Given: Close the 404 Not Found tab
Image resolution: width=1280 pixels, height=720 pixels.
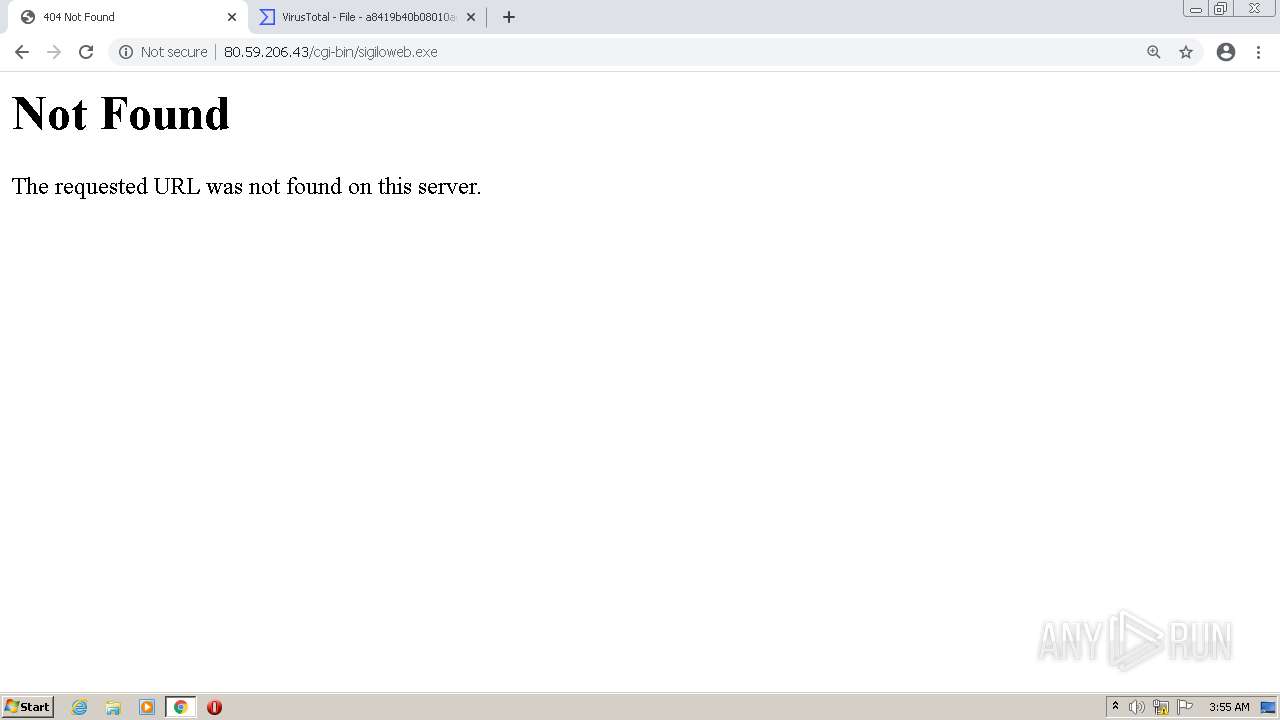Looking at the screenshot, I should (232, 17).
